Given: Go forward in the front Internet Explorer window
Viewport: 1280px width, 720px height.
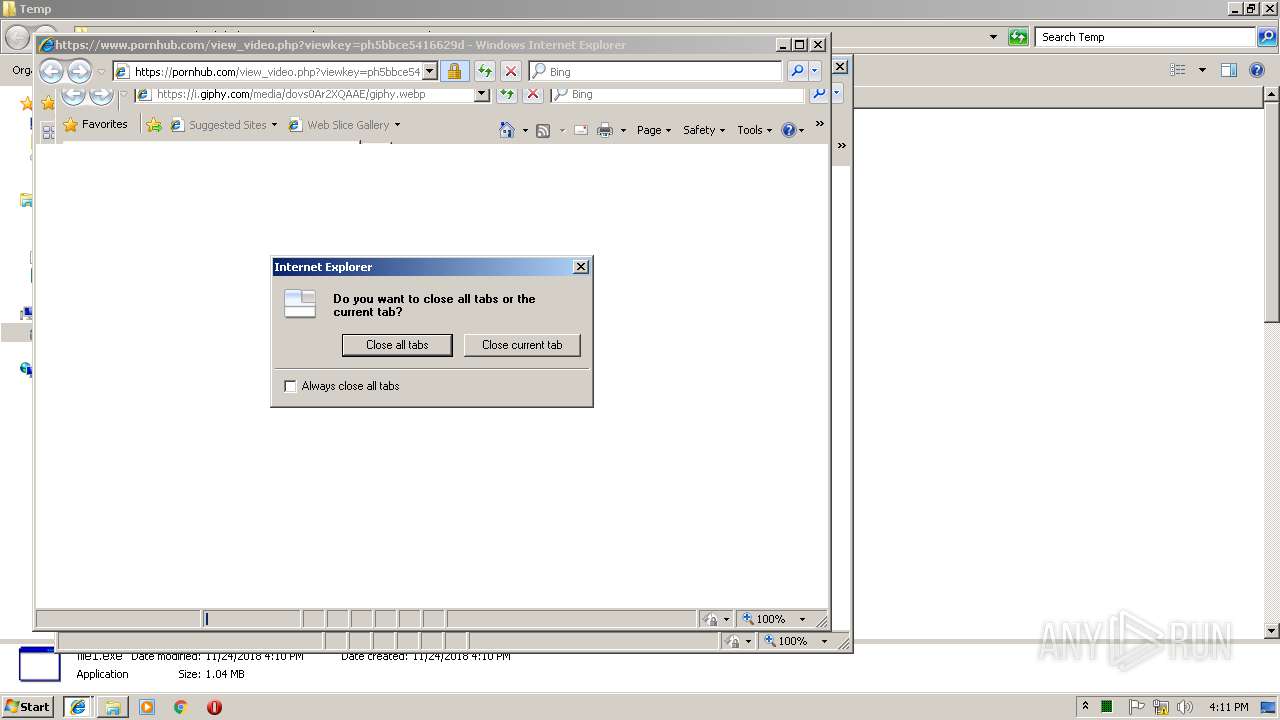Looking at the screenshot, I should (79, 71).
